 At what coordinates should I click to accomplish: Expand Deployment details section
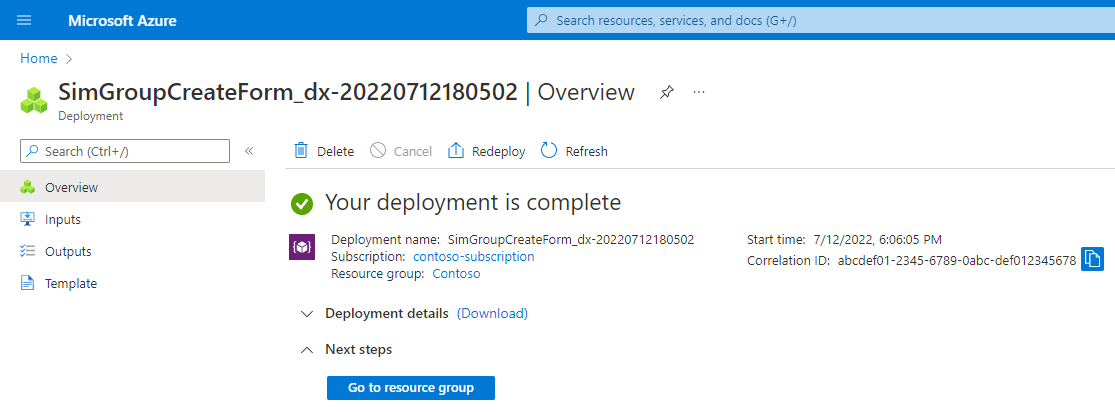[x=306, y=313]
